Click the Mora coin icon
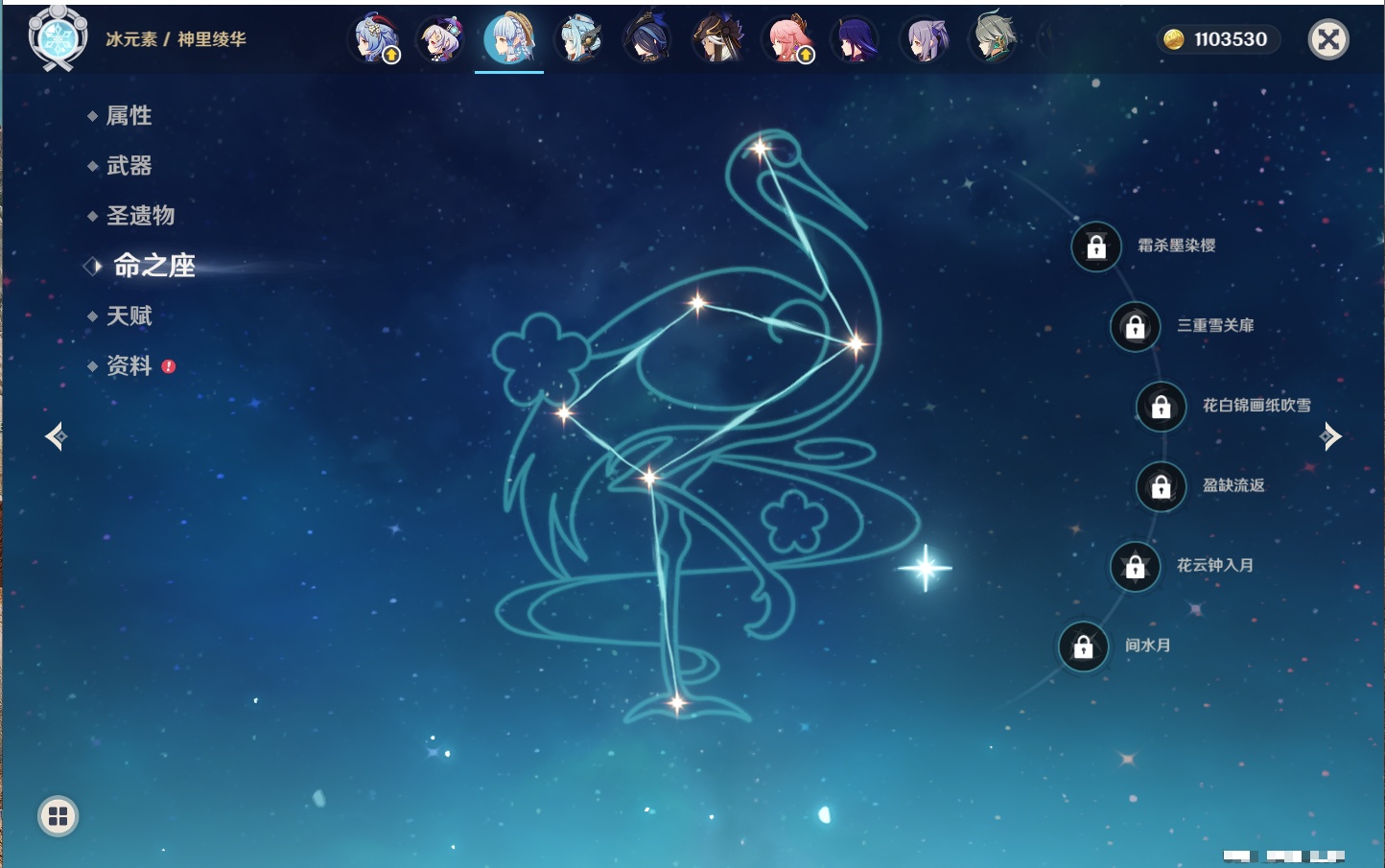1385x868 pixels. click(1174, 39)
